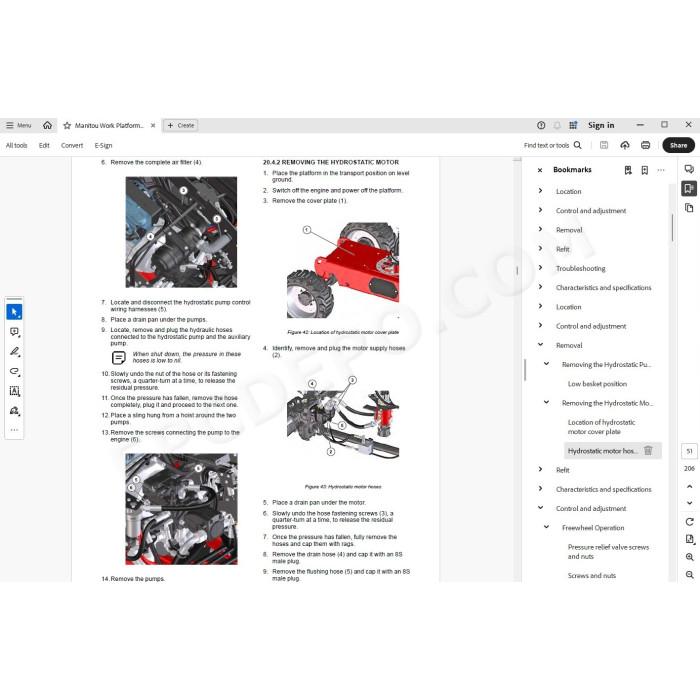700x700 pixels.
Task: Open Pressure relief valve screws and nuts bookmark
Action: [608, 552]
